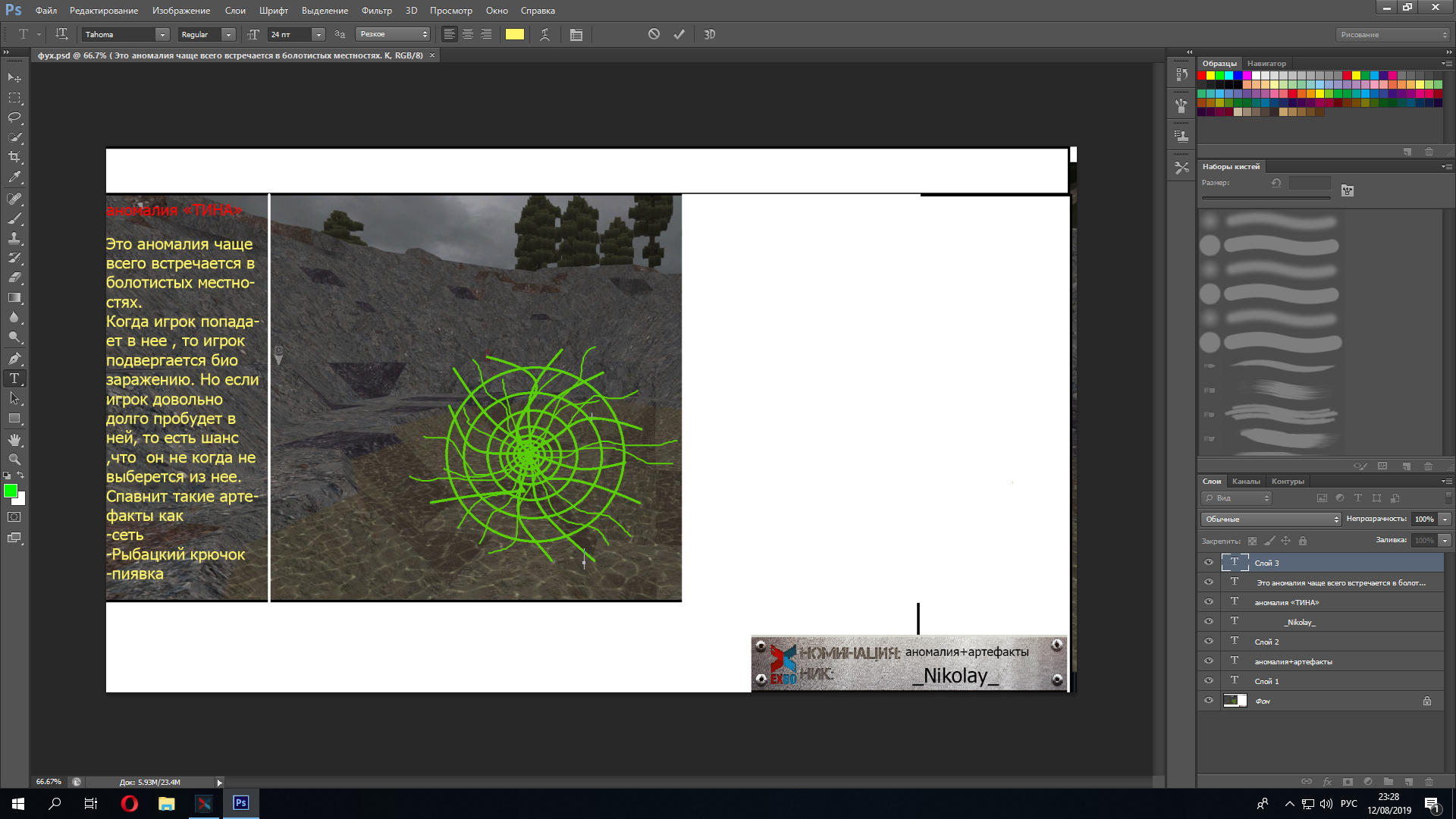
Task: Hide the аномалия+артефакты layer
Action: tap(1209, 661)
